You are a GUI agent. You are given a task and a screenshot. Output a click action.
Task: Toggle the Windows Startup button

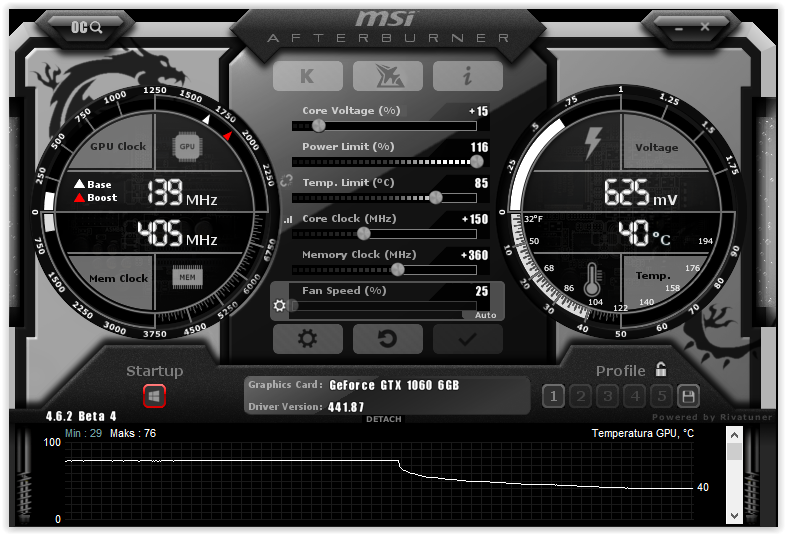point(154,396)
